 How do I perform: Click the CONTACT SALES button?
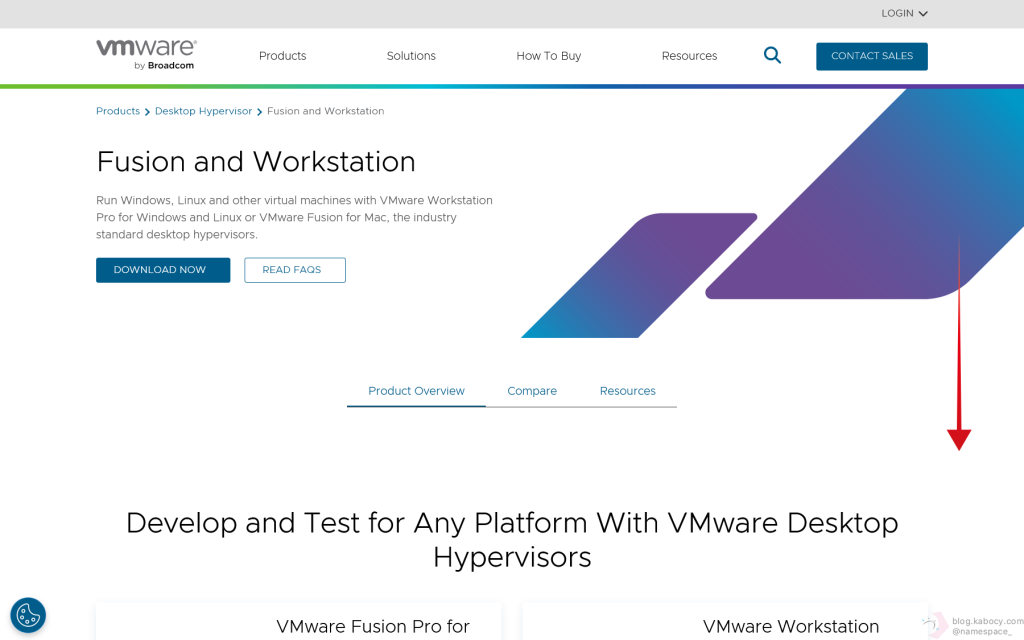pos(871,56)
